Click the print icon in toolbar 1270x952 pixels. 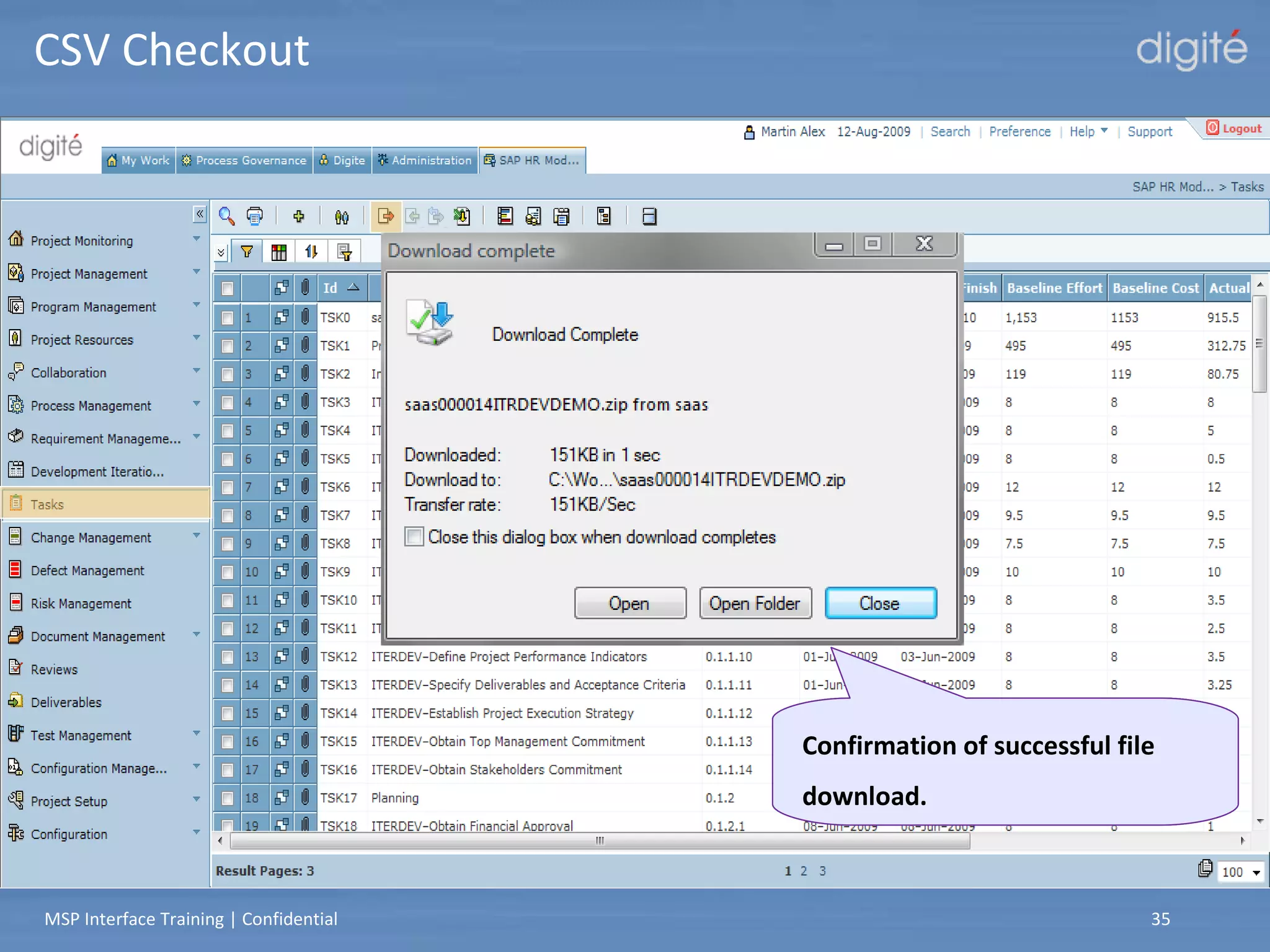click(255, 216)
